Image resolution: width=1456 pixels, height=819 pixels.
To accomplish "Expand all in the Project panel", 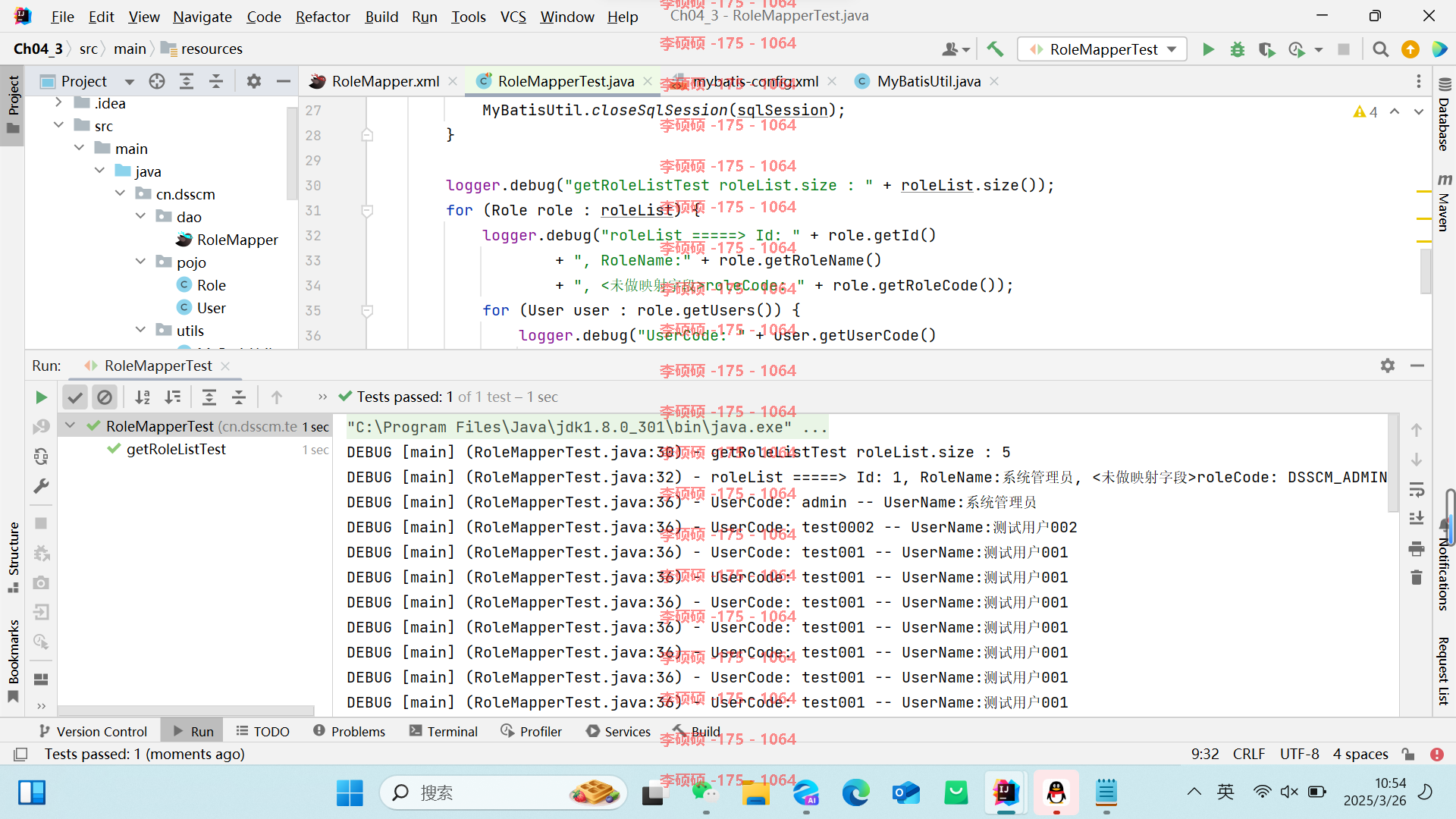I will [186, 81].
